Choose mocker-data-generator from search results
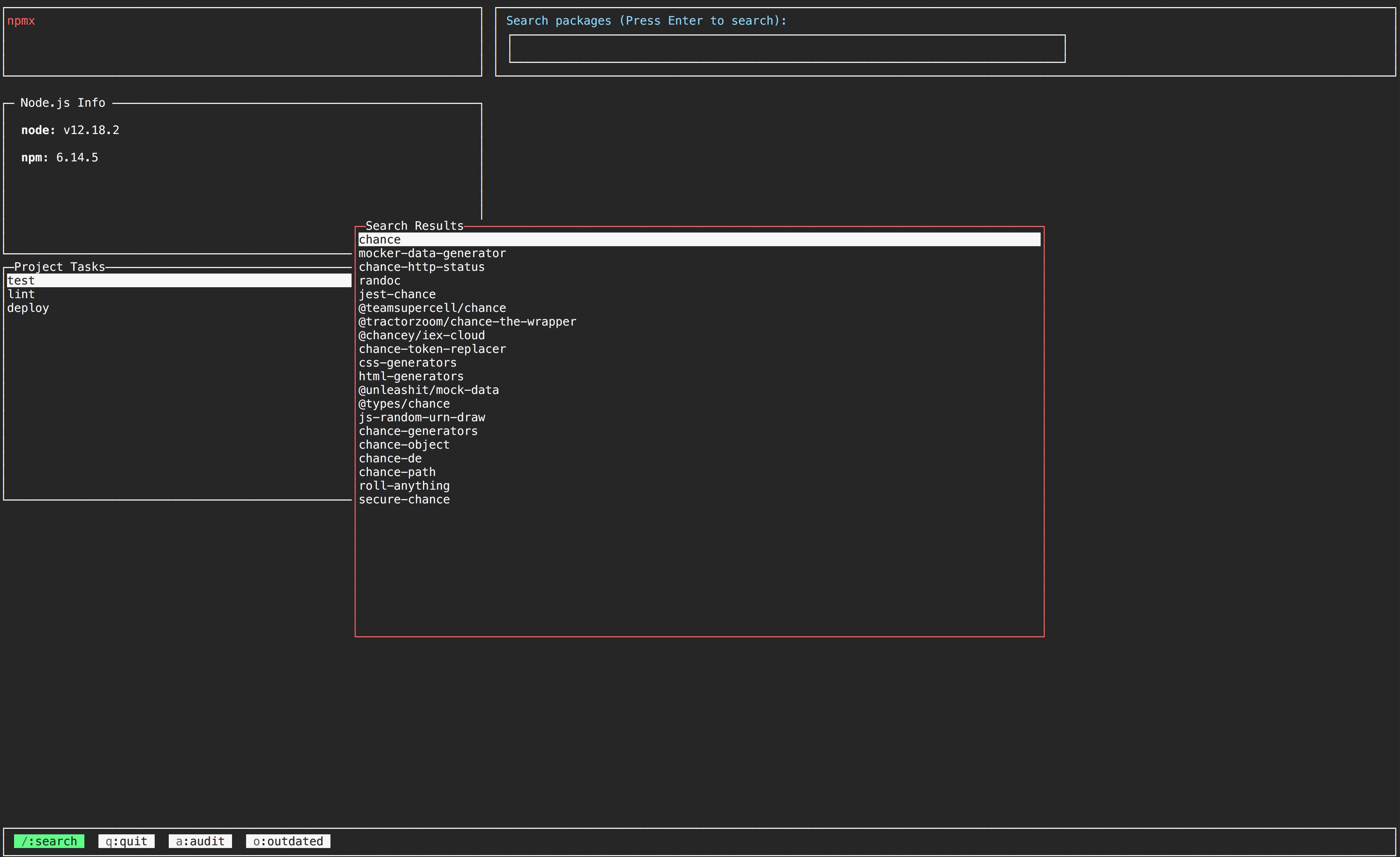This screenshot has width=1400, height=857. (x=432, y=254)
